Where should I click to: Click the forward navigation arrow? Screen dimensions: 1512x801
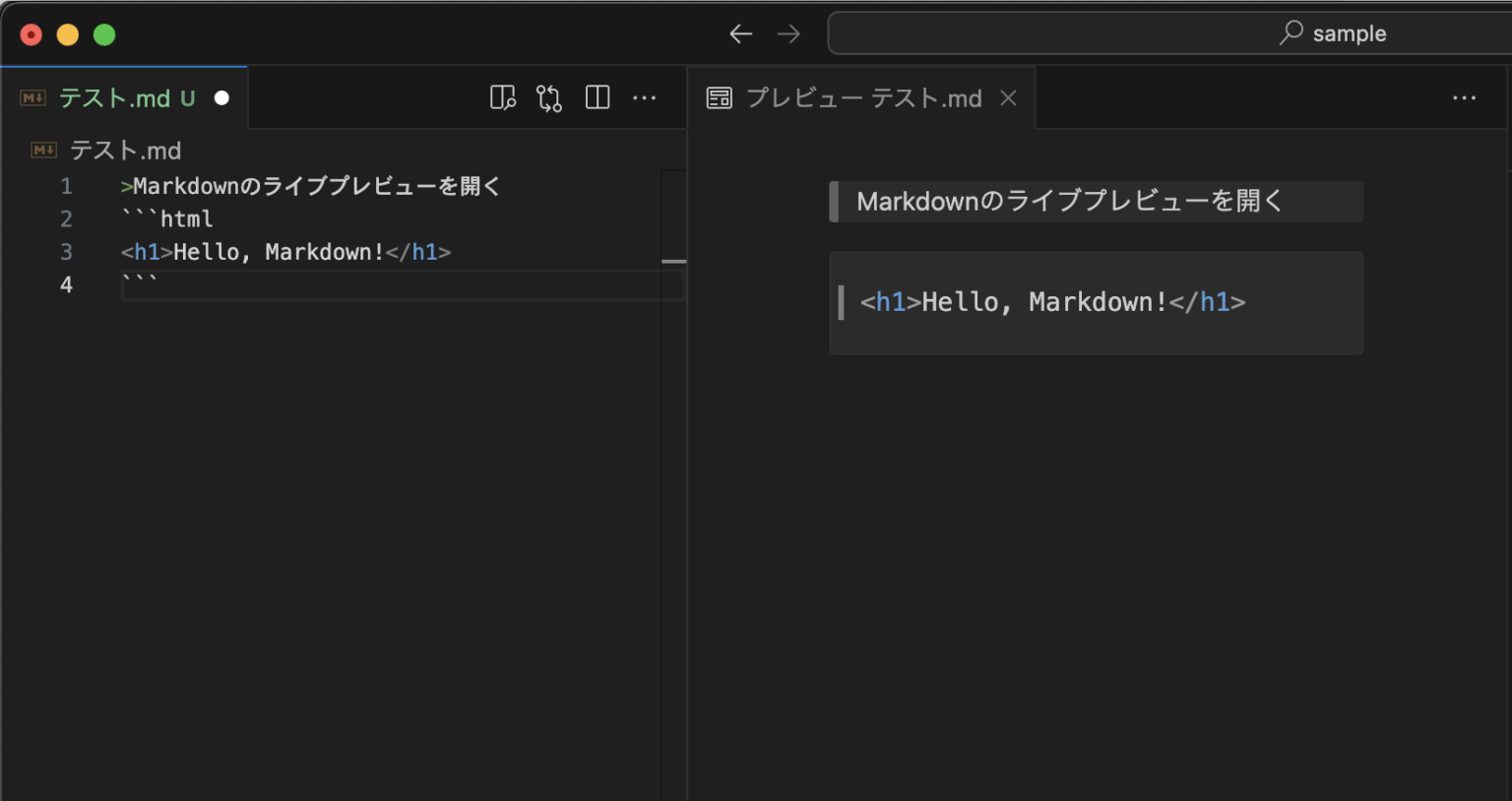point(787,33)
